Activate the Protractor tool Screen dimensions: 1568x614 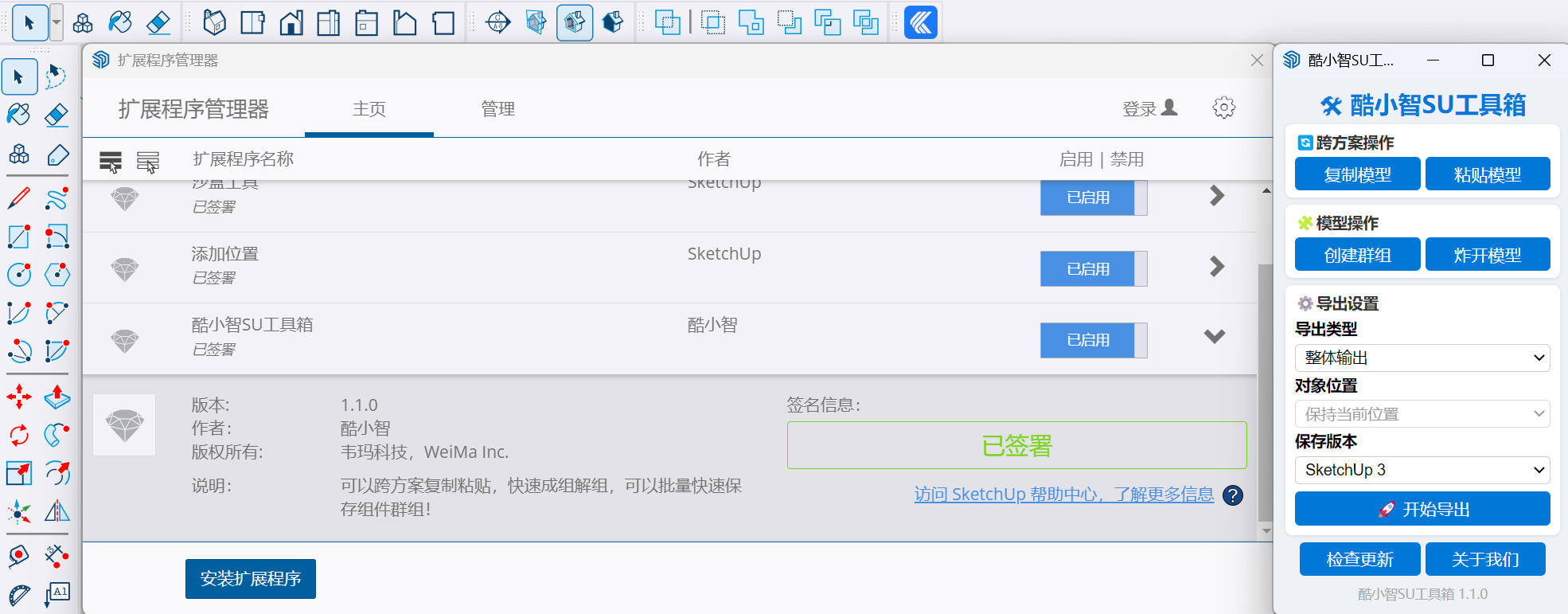pyautogui.click(x=18, y=595)
